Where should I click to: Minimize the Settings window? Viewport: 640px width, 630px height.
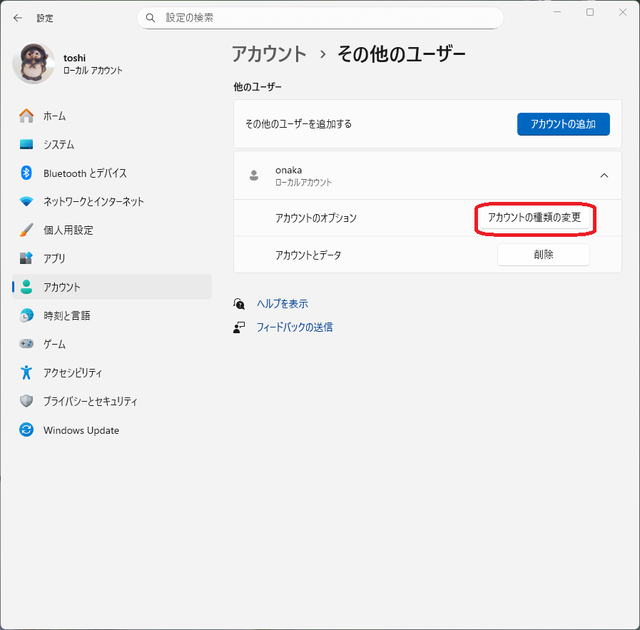(557, 12)
